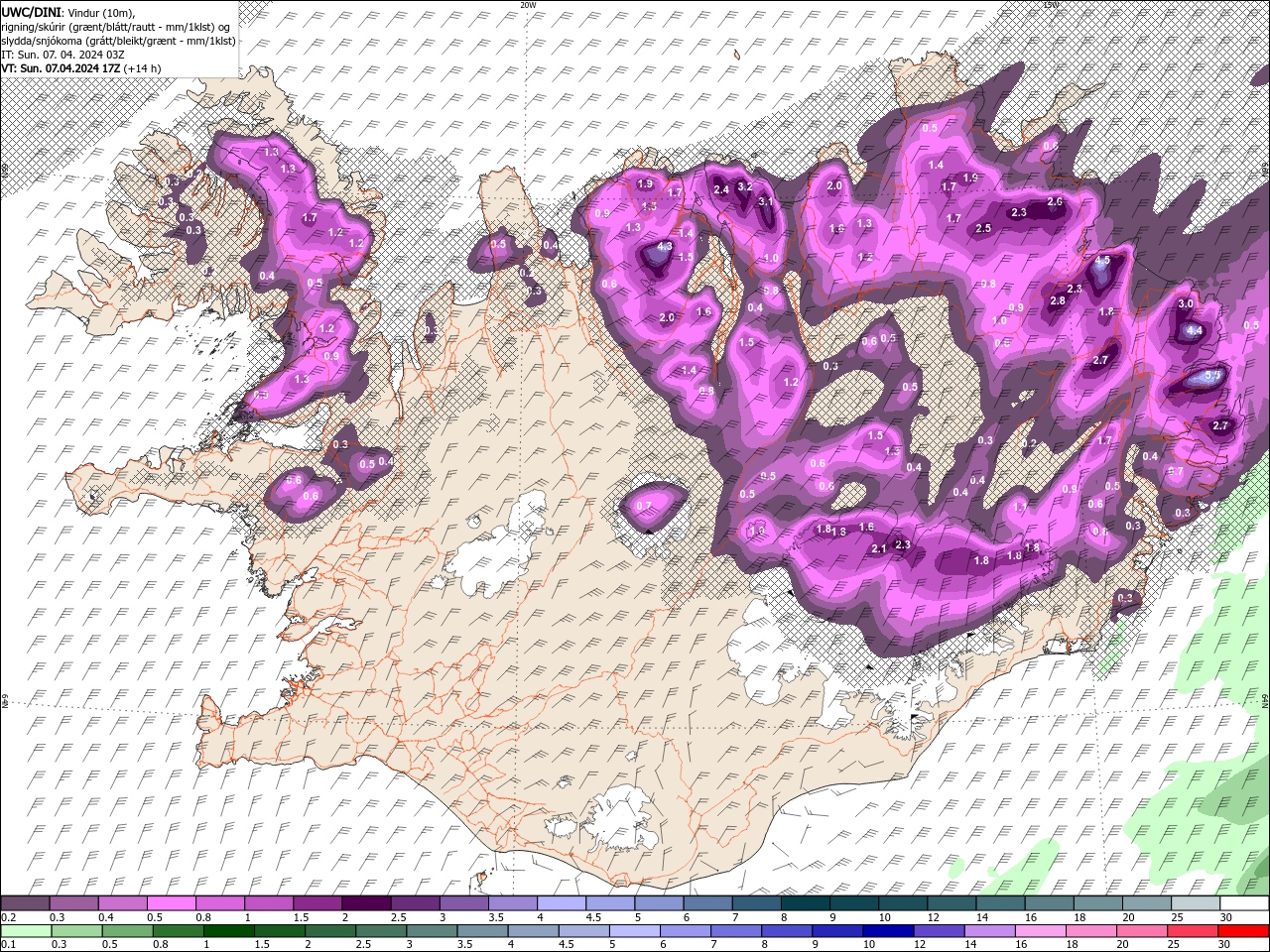This screenshot has height=952, width=1270.
Task: Click the 4.3 snowfall value on map
Action: pos(665,246)
